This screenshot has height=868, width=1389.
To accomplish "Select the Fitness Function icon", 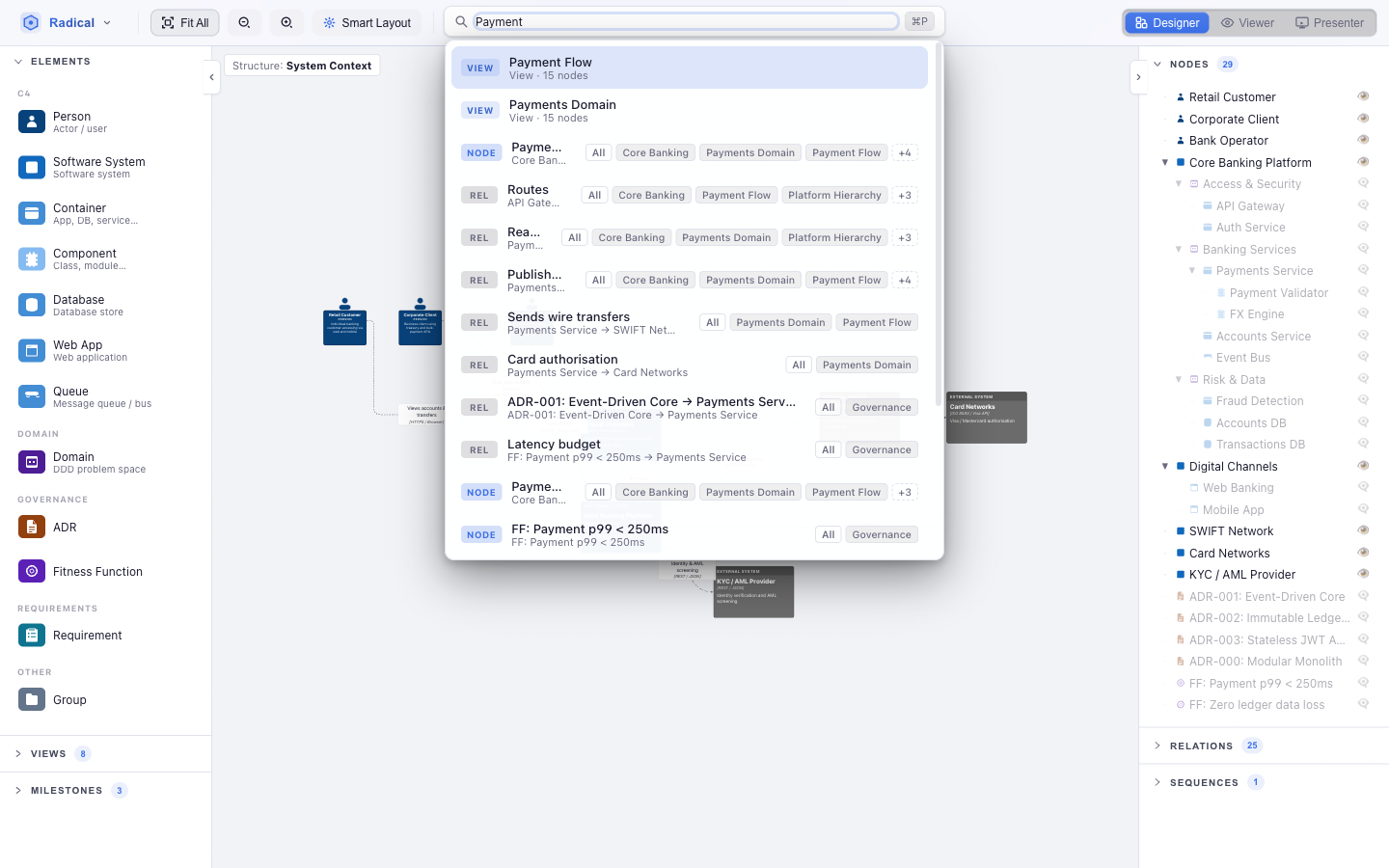I will pyautogui.click(x=32, y=571).
